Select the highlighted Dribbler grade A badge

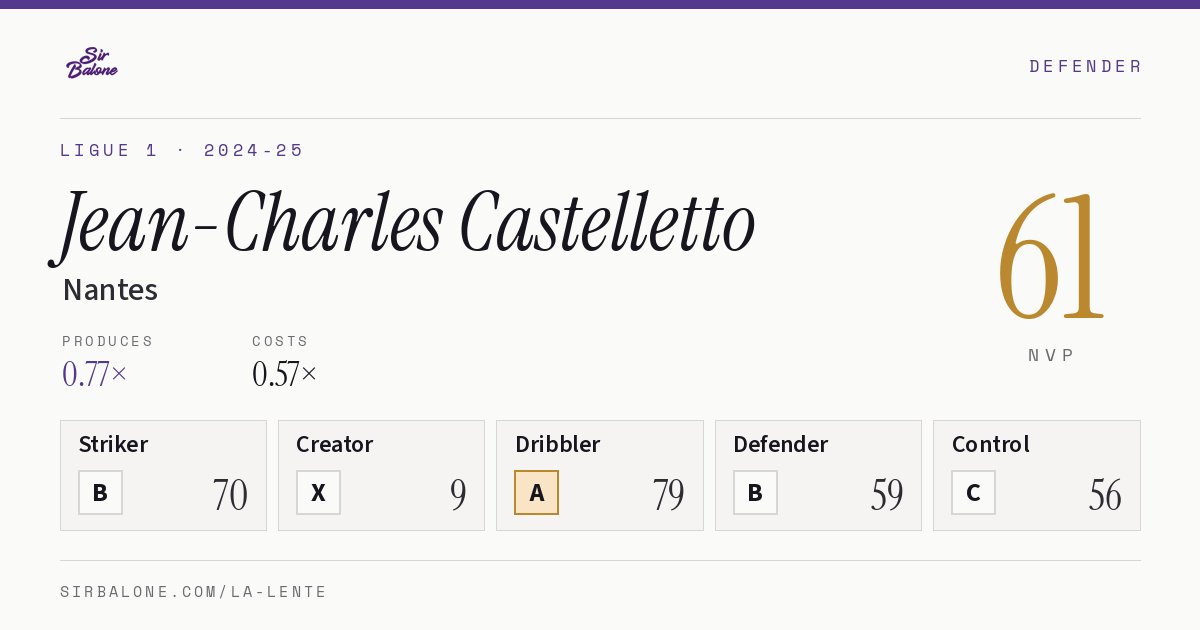tap(536, 493)
